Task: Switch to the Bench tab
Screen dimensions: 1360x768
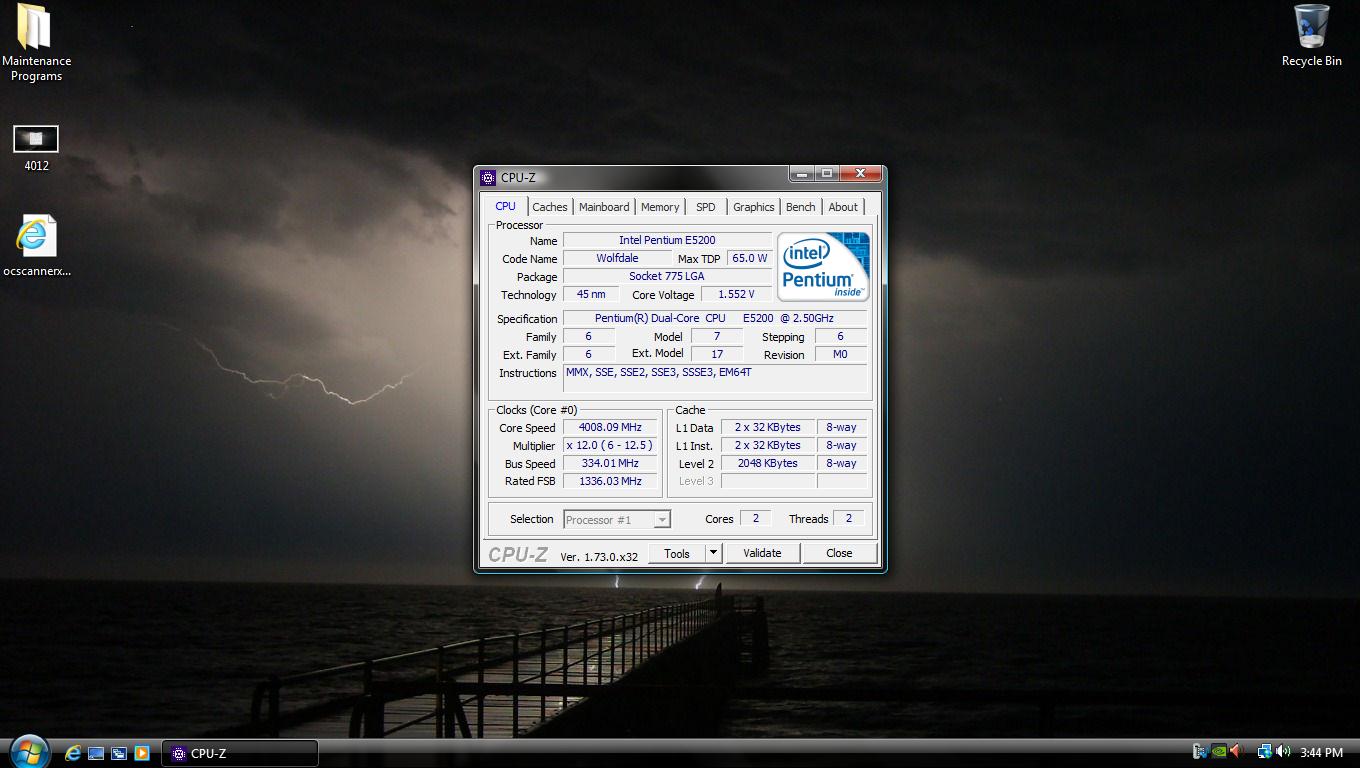Action: [801, 207]
